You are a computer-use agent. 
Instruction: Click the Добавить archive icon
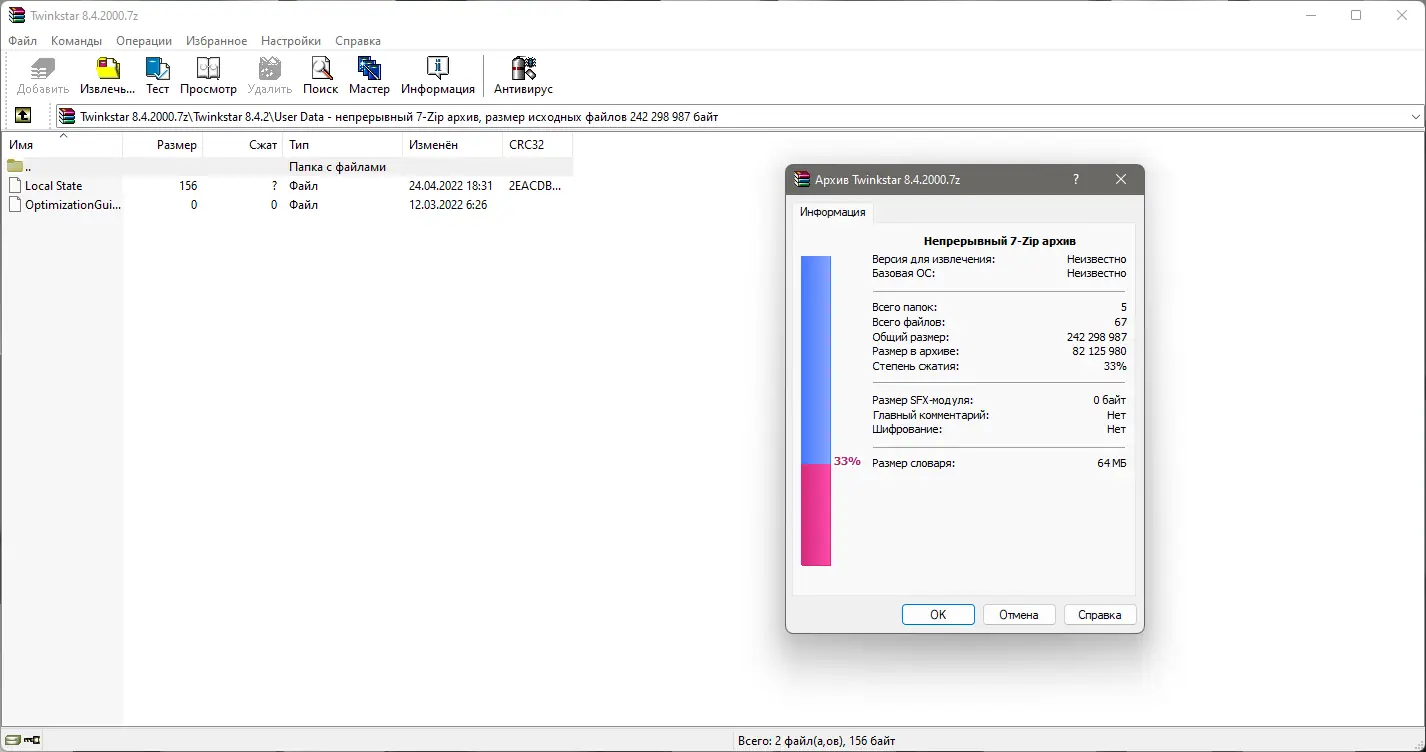(x=41, y=70)
